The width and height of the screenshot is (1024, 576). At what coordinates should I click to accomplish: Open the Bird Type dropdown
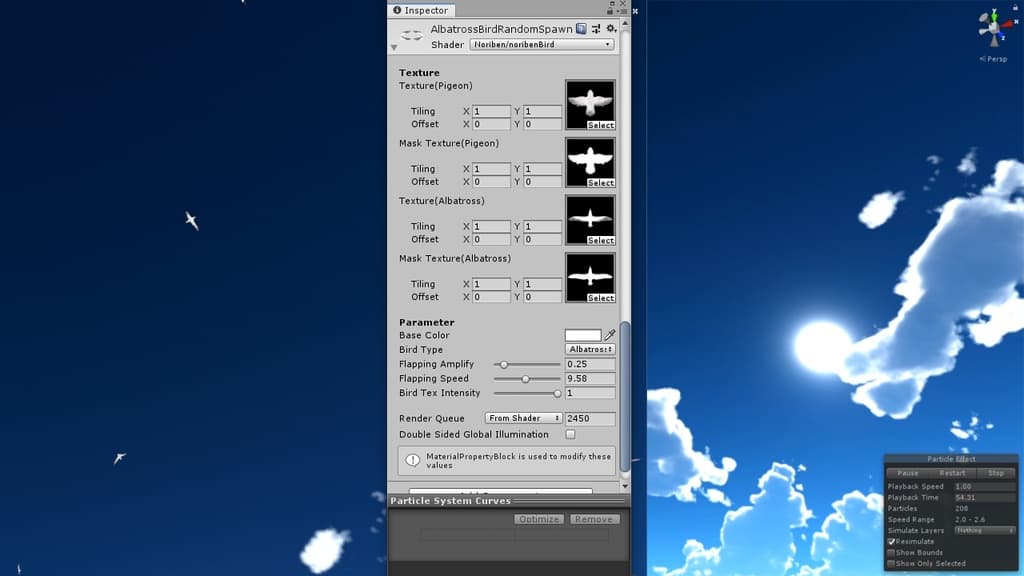click(590, 350)
